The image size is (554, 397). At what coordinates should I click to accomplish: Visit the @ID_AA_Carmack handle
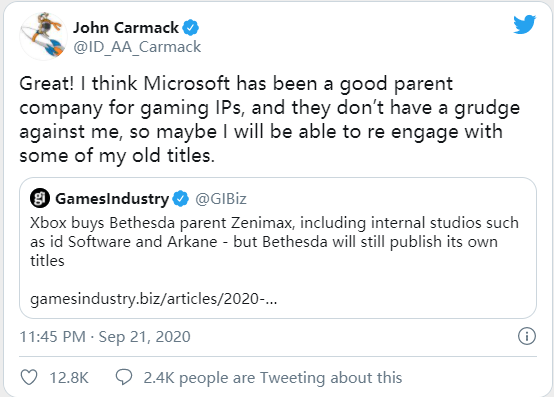tap(137, 47)
